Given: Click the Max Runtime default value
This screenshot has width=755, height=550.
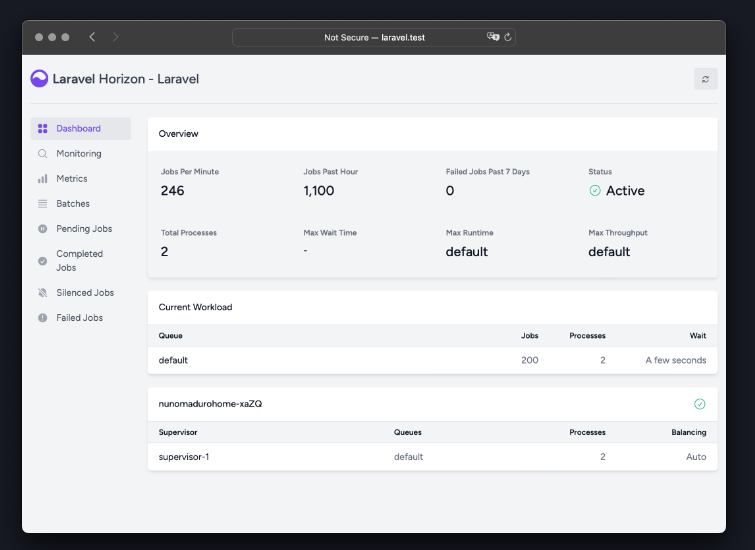Looking at the screenshot, I should [467, 251].
